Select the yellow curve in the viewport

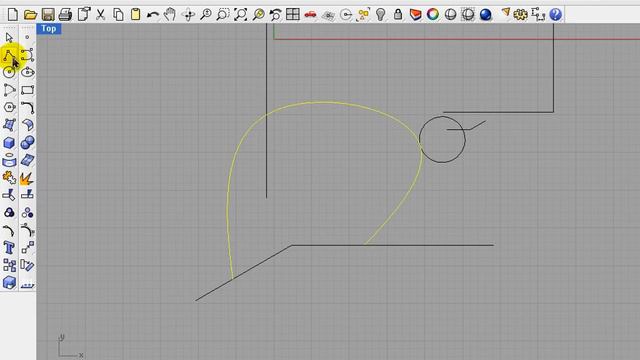[323, 102]
